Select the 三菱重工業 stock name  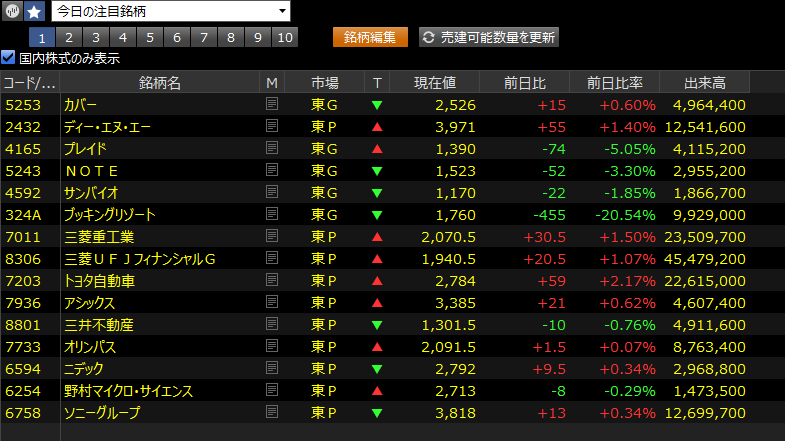[99, 237]
